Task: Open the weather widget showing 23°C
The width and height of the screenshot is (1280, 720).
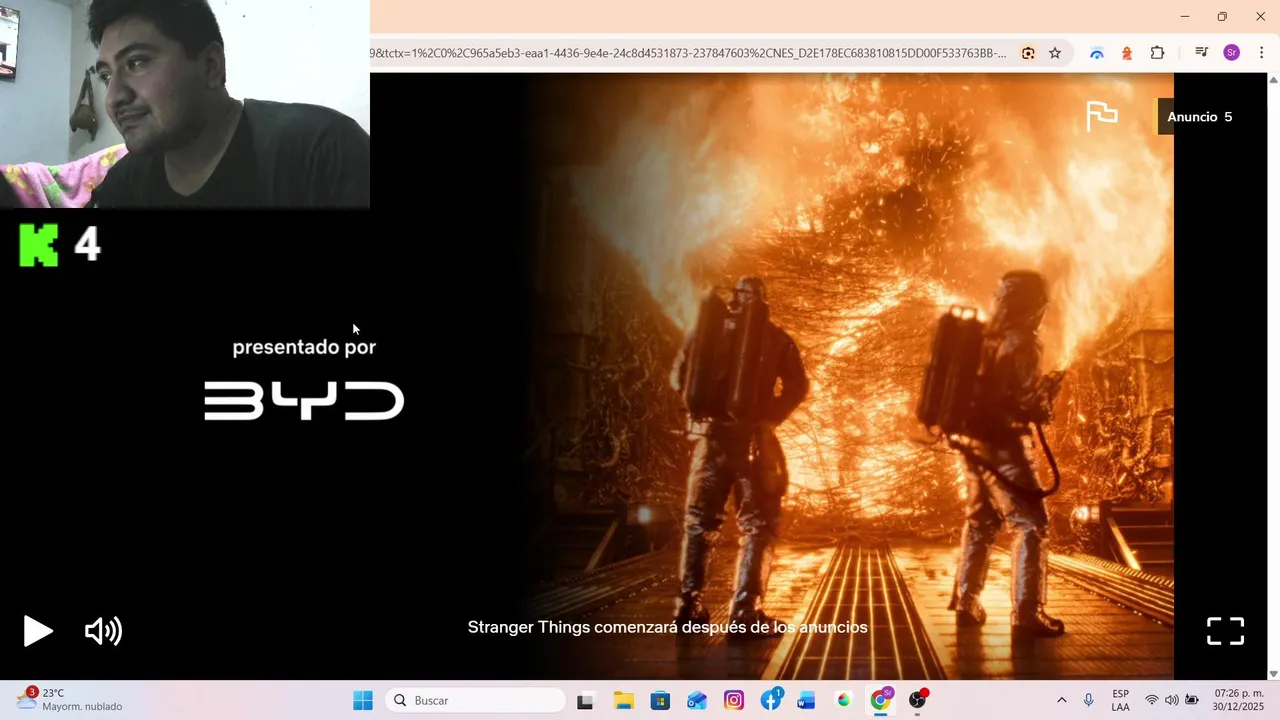Action: pos(70,700)
